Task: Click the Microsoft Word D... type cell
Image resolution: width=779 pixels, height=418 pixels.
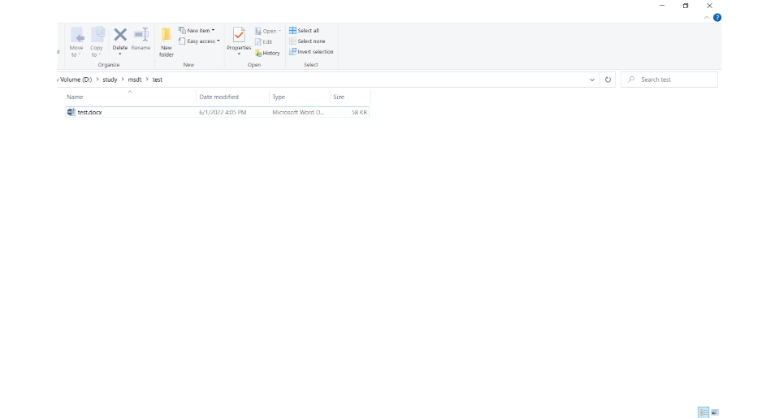Action: (298, 112)
